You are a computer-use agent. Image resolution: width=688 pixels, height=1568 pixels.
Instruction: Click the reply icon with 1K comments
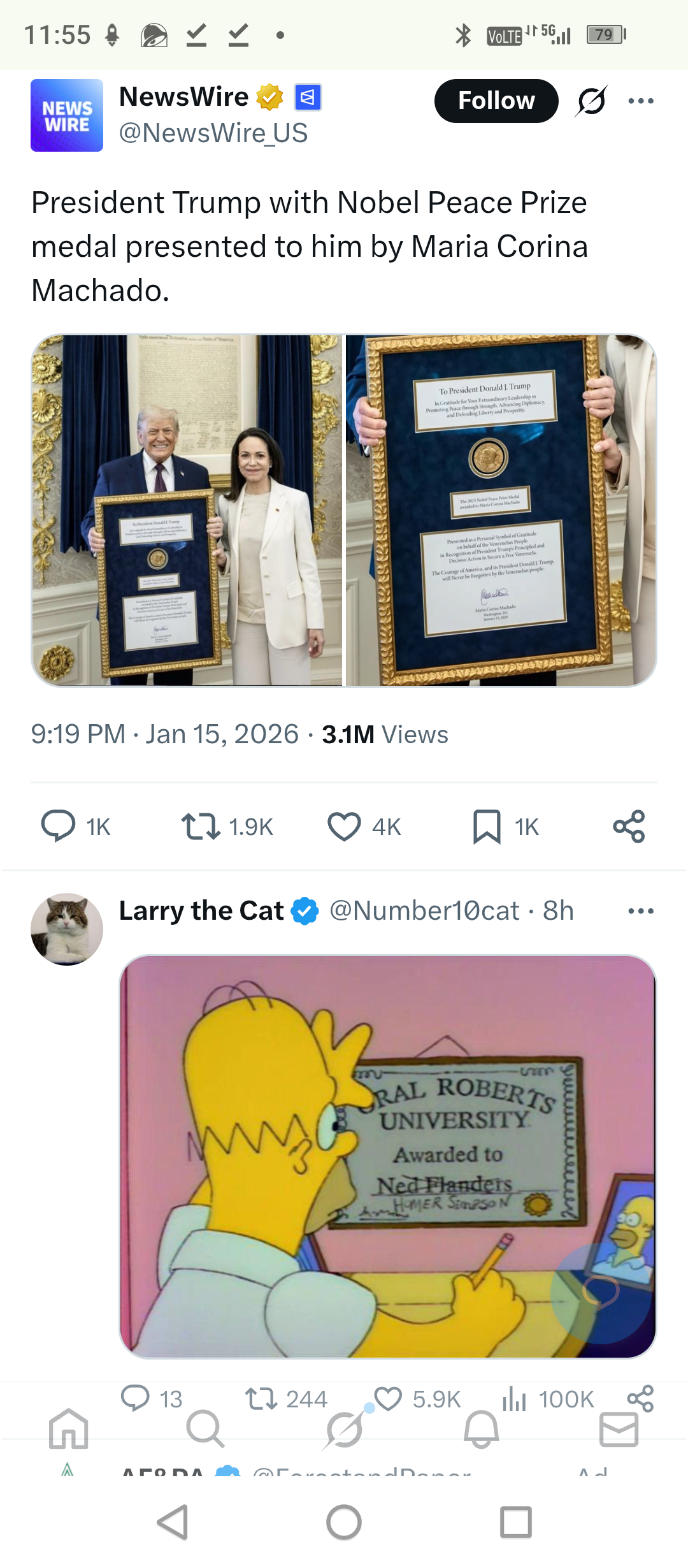pyautogui.click(x=58, y=827)
